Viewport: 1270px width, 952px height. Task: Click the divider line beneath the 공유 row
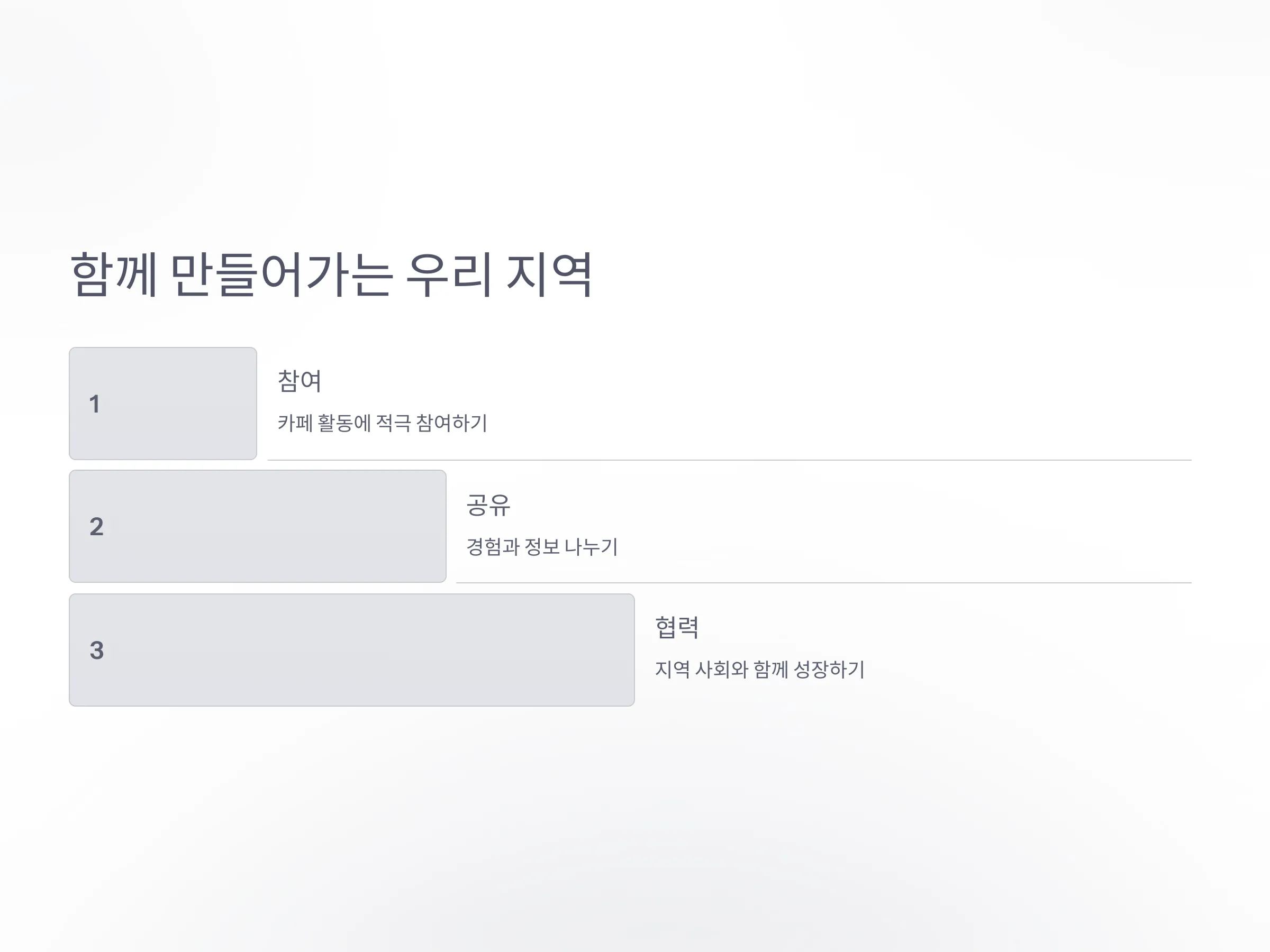tap(824, 583)
